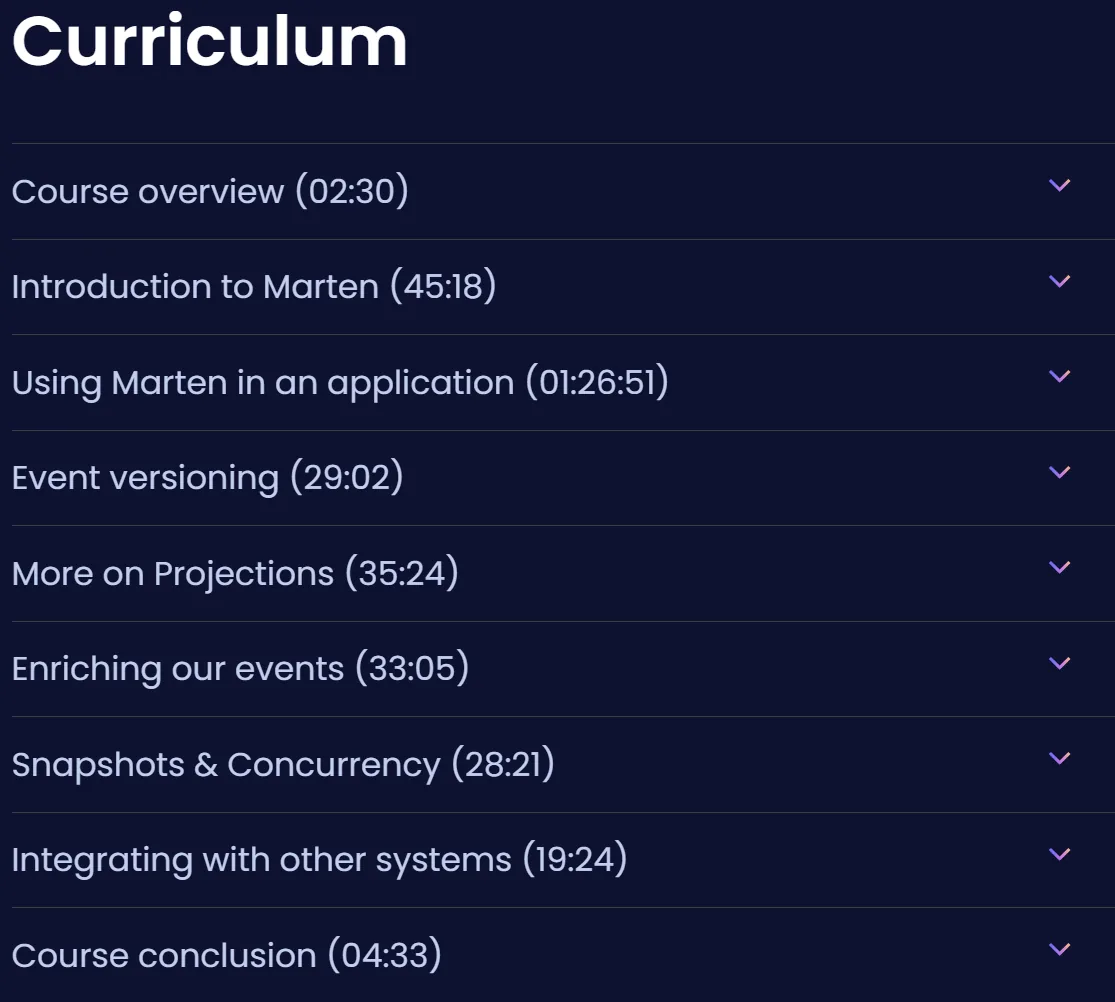
Task: Click chevron beside Using Marten in an application
Action: point(1060,377)
